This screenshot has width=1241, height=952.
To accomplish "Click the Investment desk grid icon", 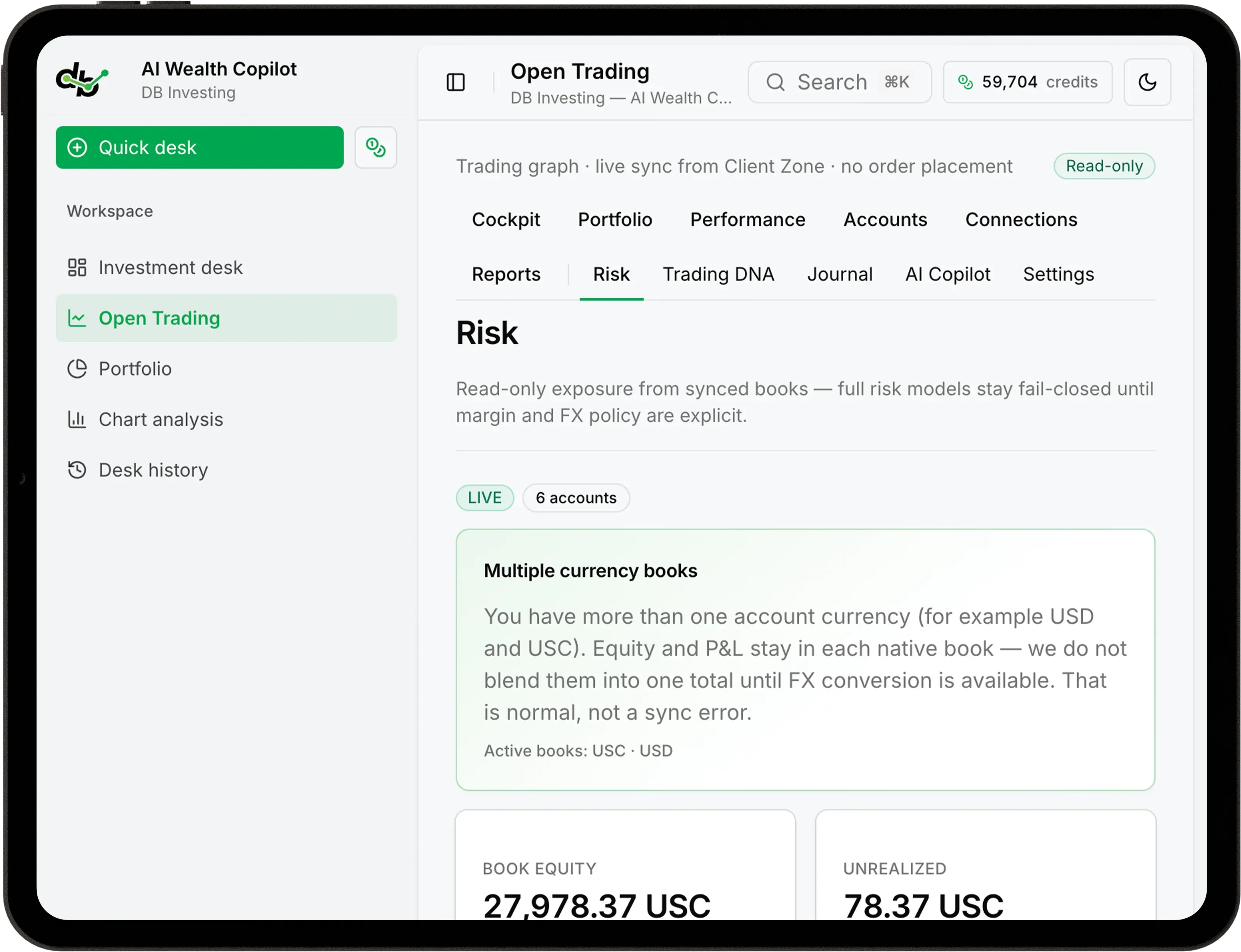I will (77, 267).
